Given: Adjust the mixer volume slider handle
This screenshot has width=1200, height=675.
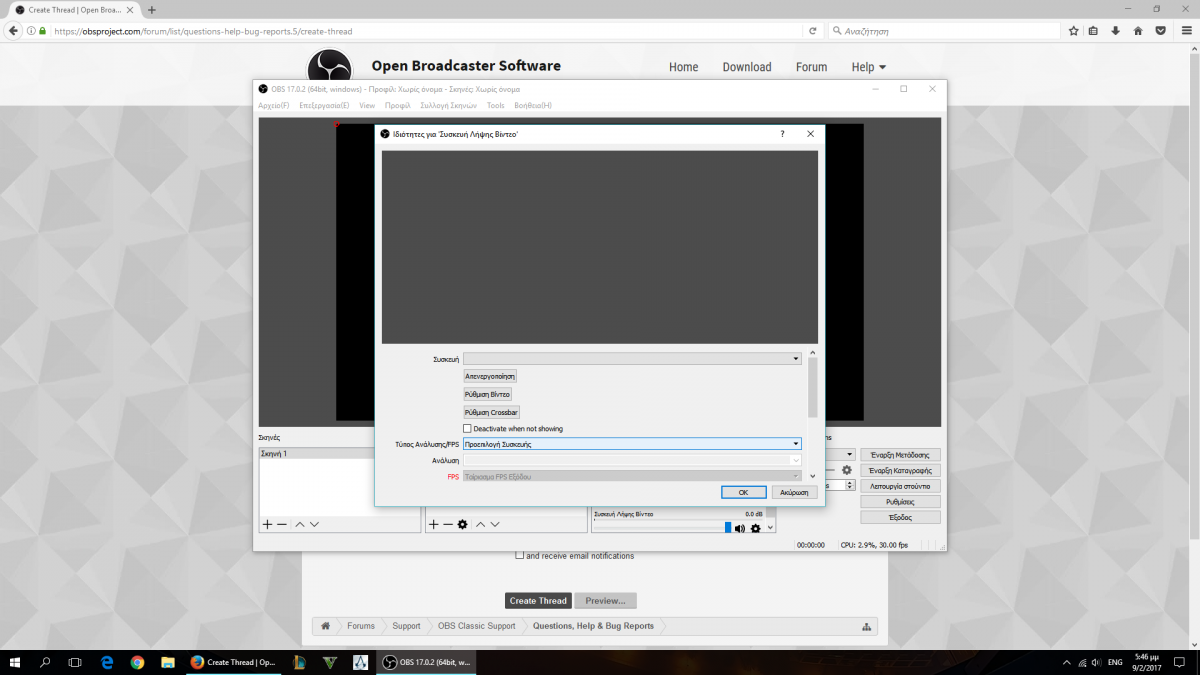Looking at the screenshot, I should coord(728,528).
